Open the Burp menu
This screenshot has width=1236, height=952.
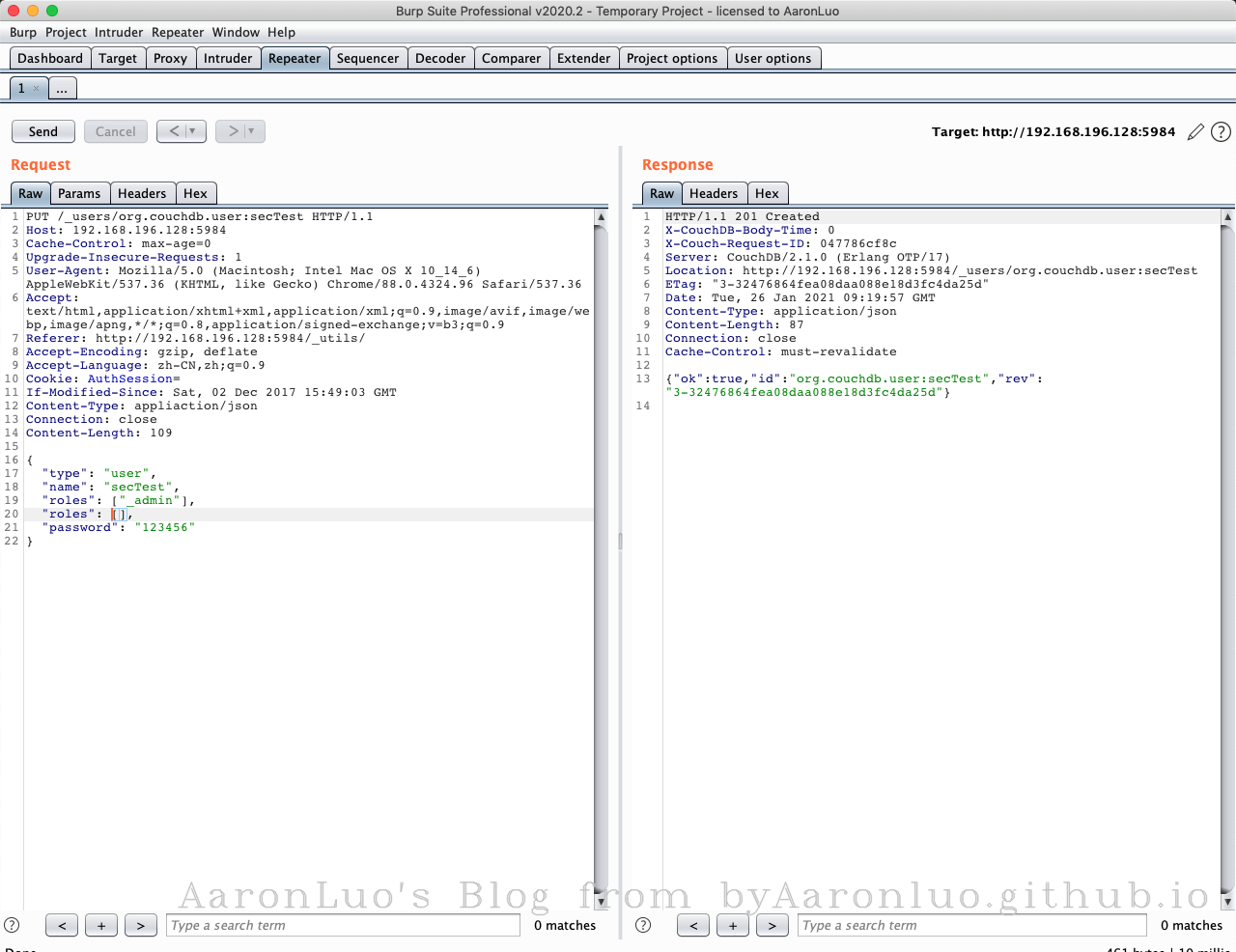tap(23, 32)
